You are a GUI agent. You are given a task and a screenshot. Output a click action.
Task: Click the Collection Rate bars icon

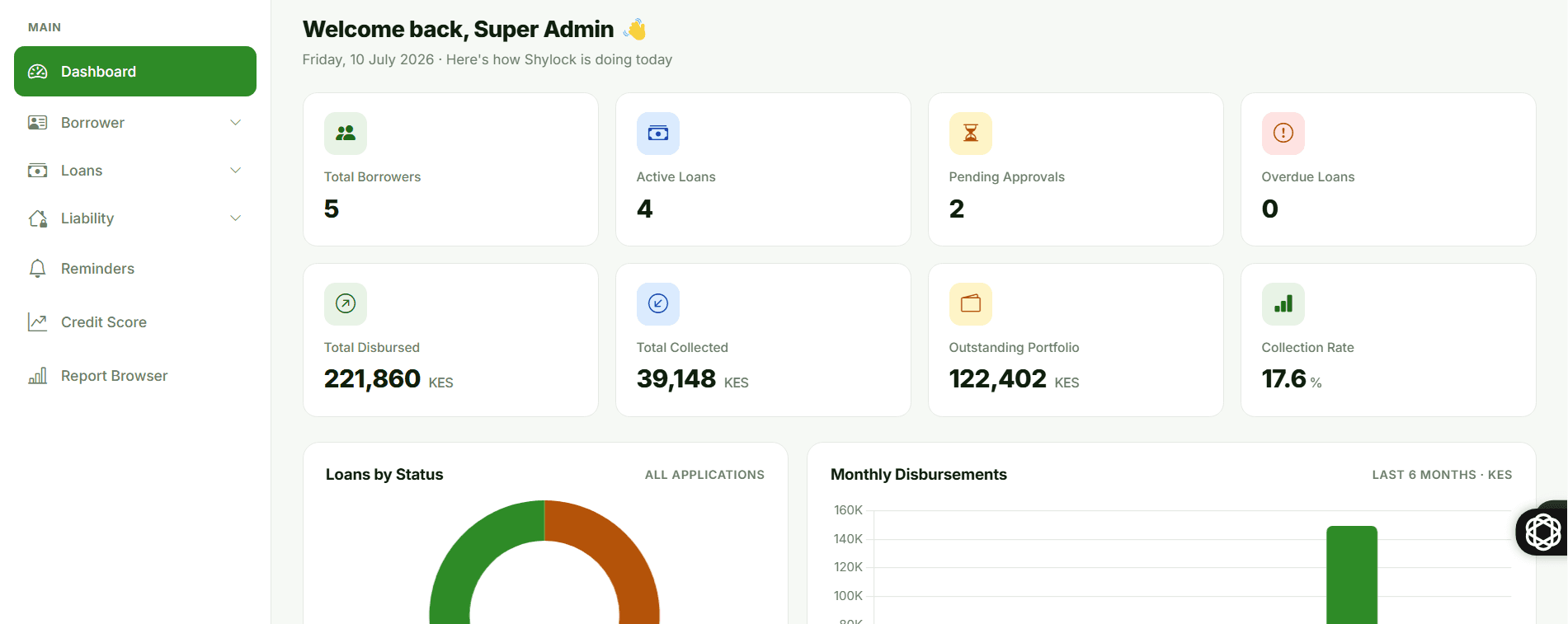click(1283, 304)
